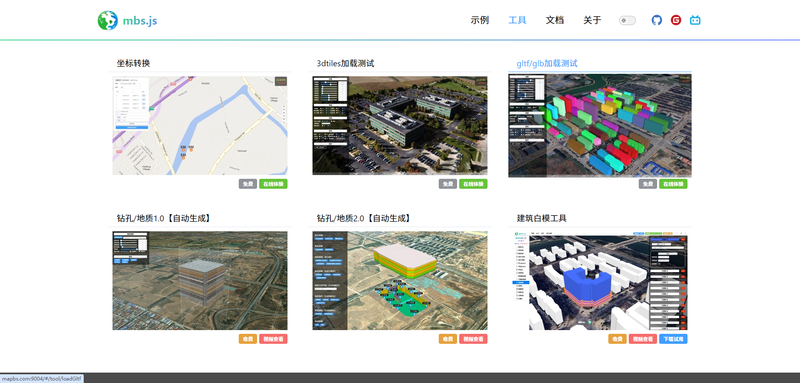Open the 文档 menu item

pos(555,20)
